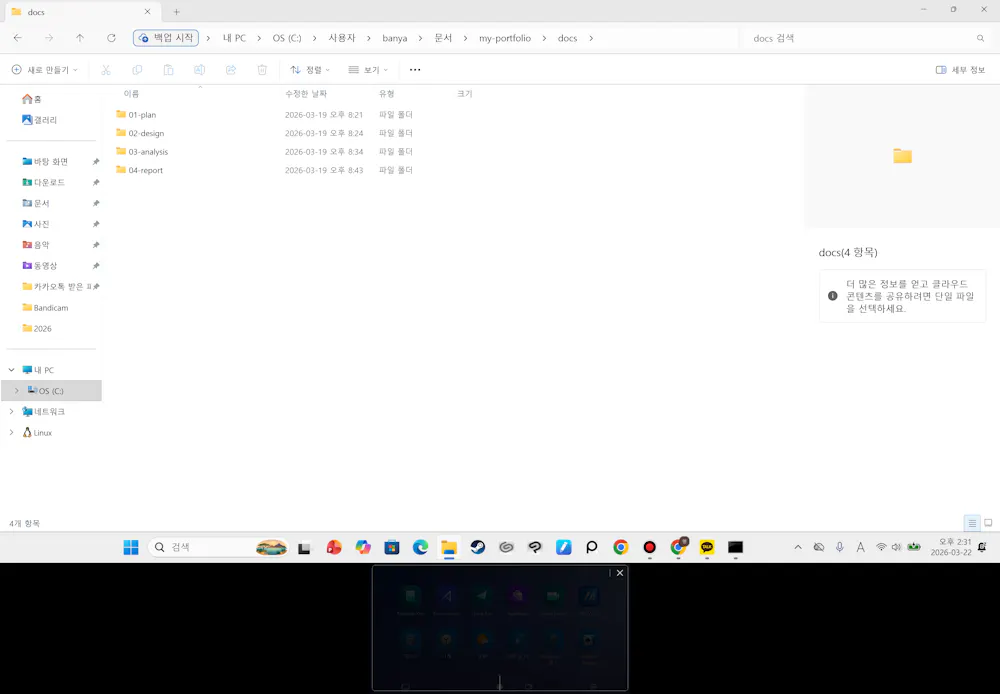The height and width of the screenshot is (694, 1000).
Task: Open the notification bell in the system tray
Action: pos(982,547)
